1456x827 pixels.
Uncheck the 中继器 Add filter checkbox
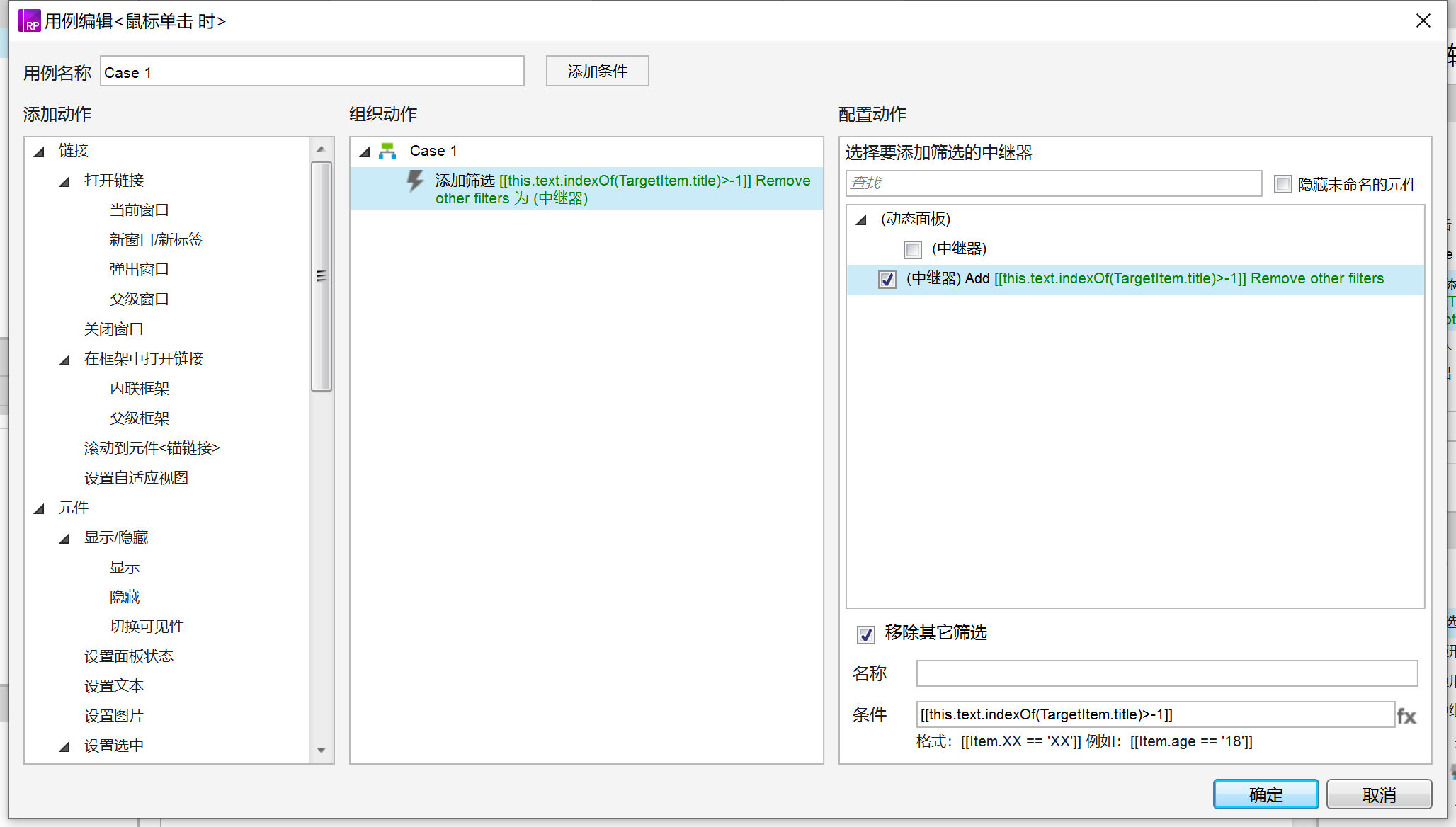click(887, 279)
